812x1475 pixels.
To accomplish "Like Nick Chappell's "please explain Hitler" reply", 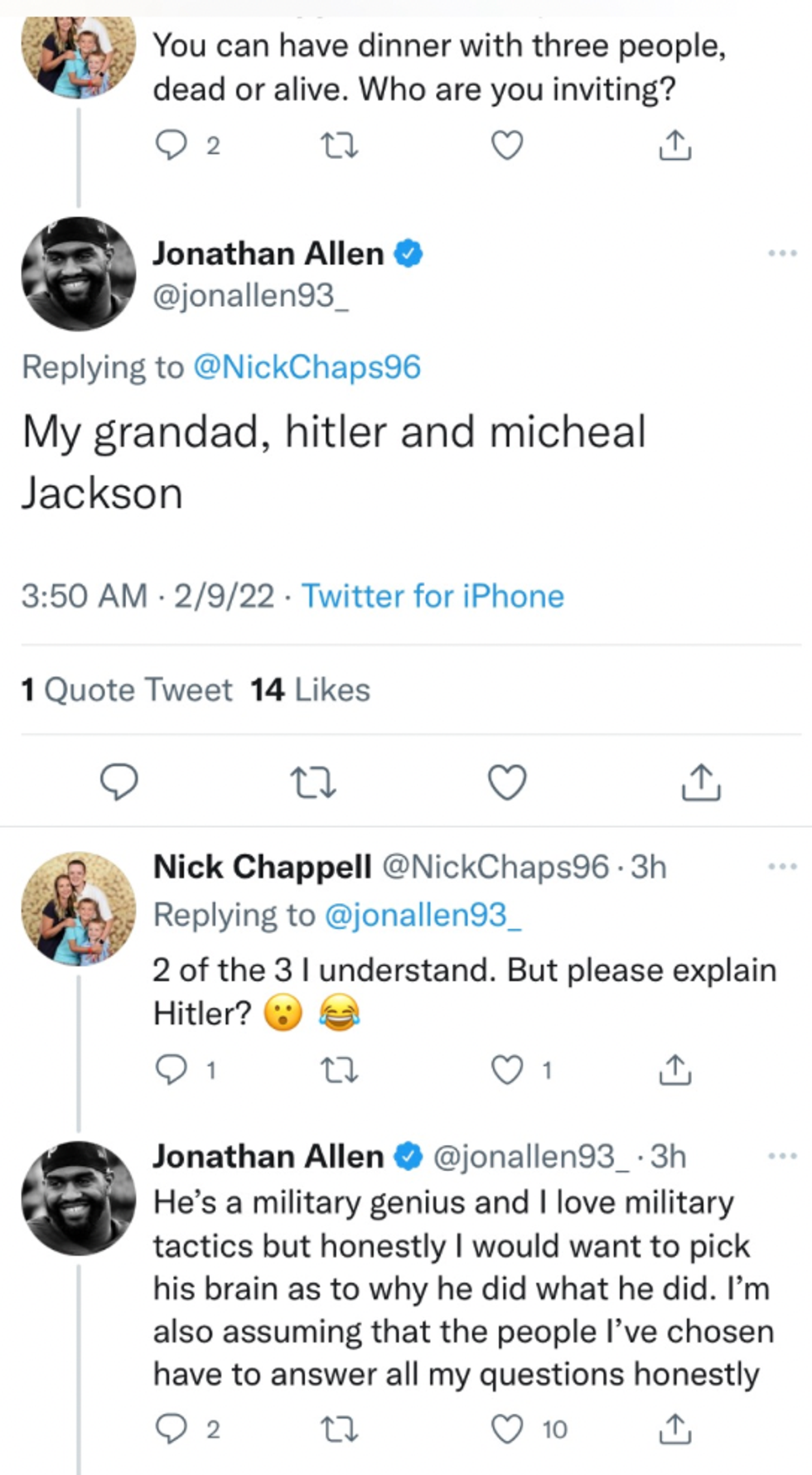I will [507, 1071].
